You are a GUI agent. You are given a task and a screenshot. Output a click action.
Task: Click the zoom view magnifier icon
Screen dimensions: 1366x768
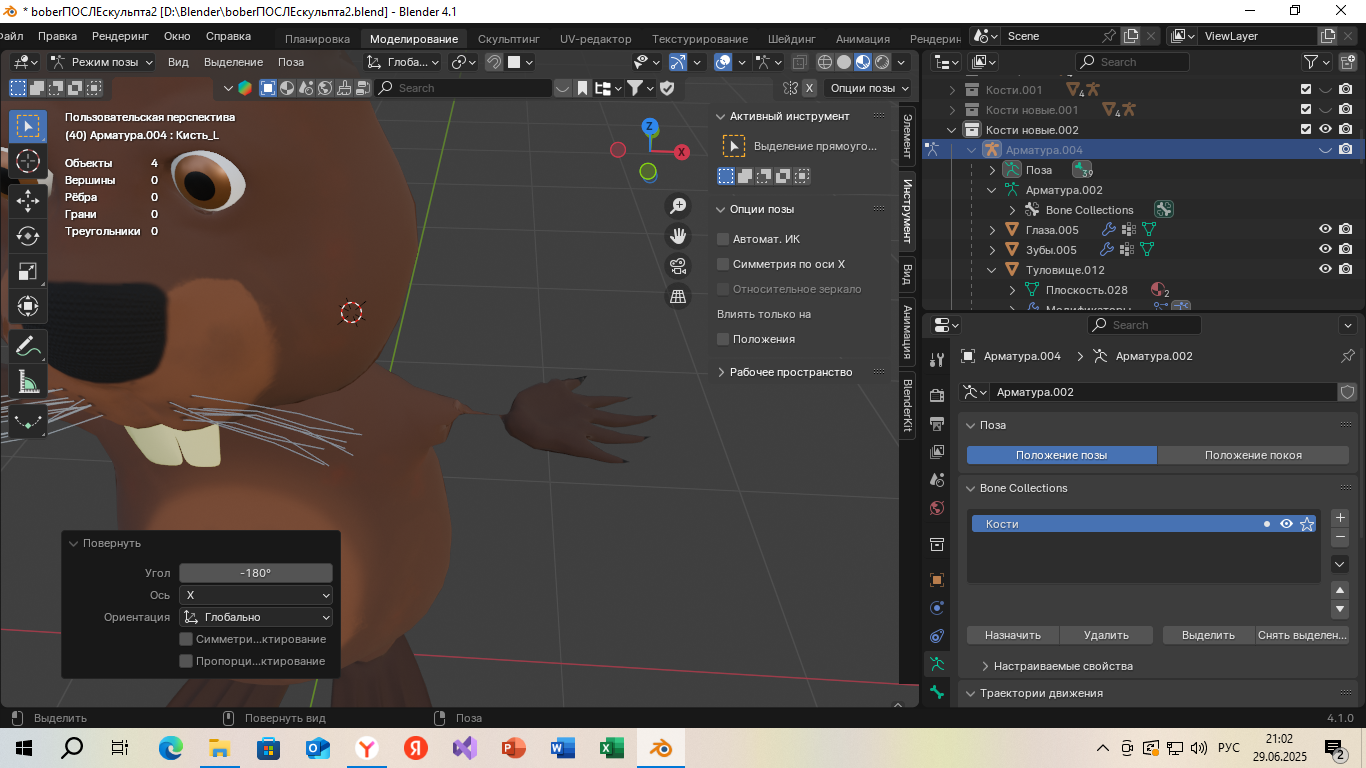(x=678, y=206)
